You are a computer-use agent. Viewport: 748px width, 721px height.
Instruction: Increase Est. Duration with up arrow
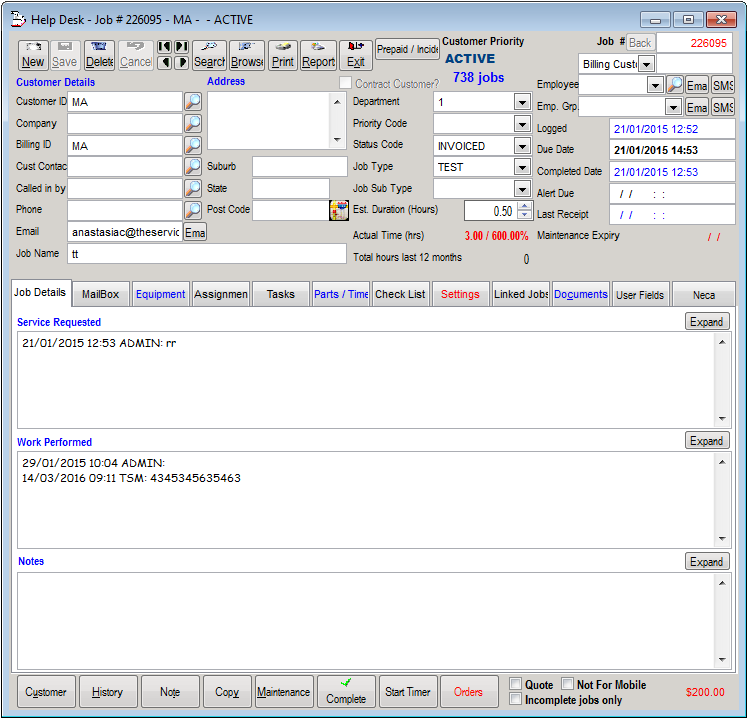tap(524, 207)
